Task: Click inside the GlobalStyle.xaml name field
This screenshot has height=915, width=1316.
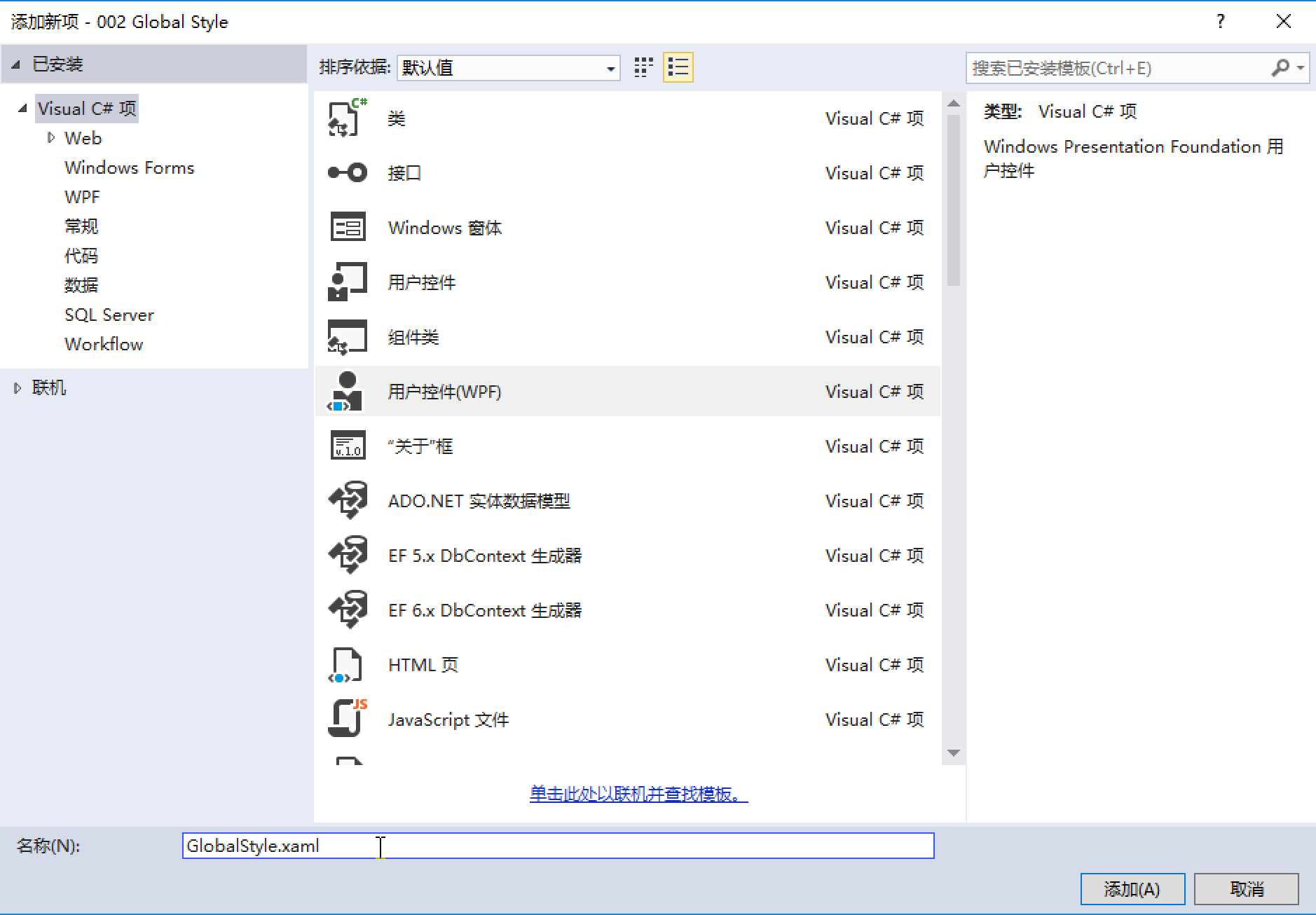Action: pos(491,846)
